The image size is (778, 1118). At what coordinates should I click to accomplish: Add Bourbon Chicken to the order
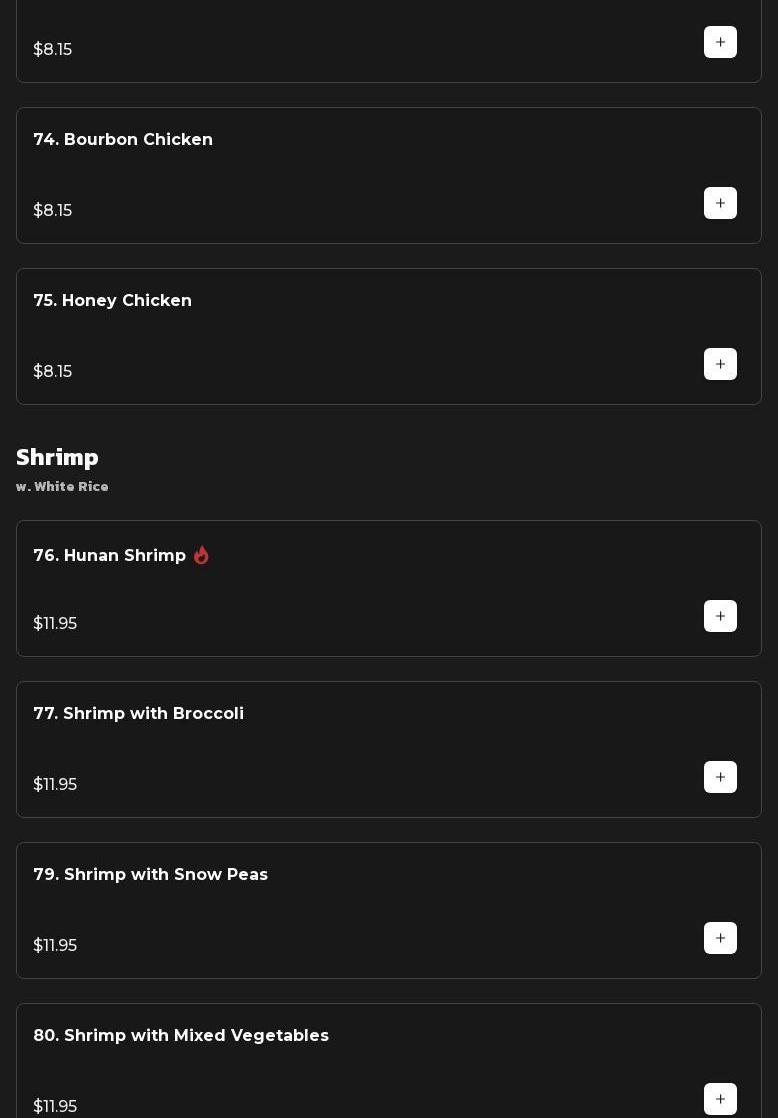pyautogui.click(x=720, y=203)
